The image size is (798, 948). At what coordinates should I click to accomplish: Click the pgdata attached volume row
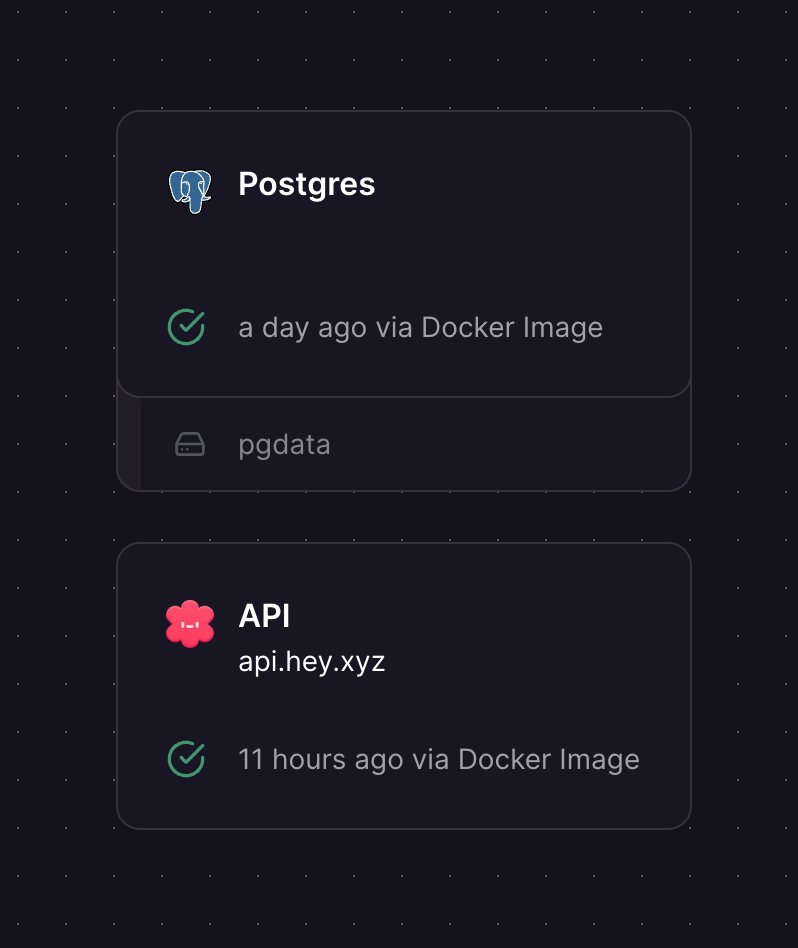500,444
